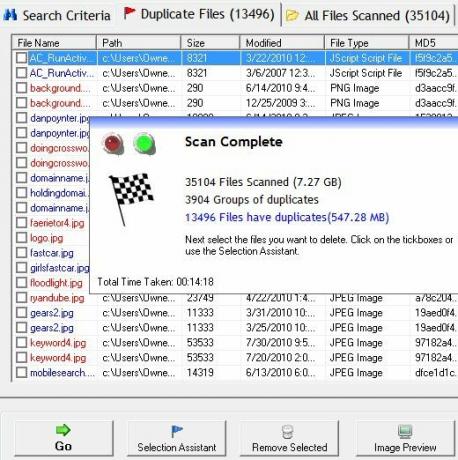Click the green light in Scan Complete dialog

[x=144, y=144]
